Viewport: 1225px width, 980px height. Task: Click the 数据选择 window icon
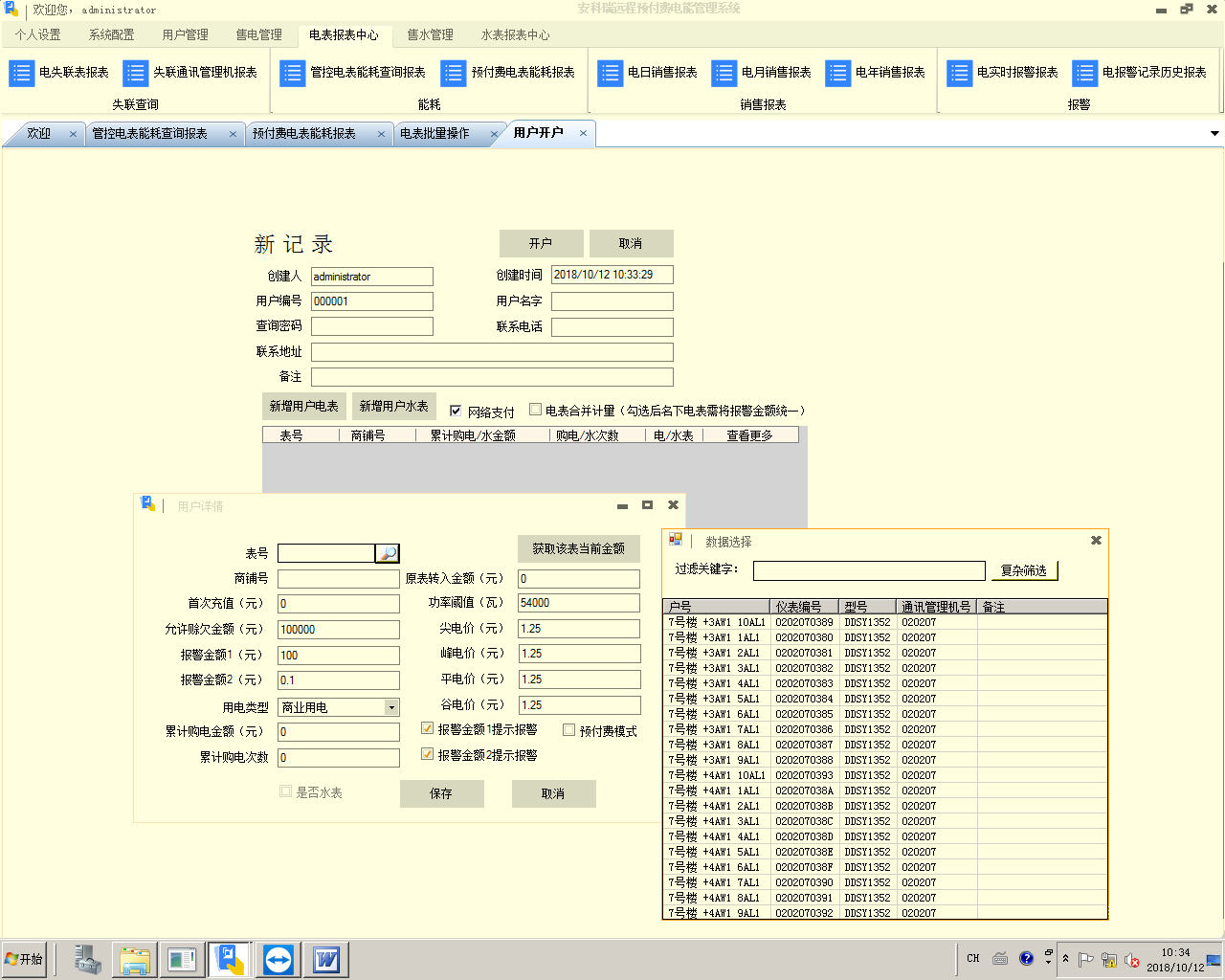(676, 540)
